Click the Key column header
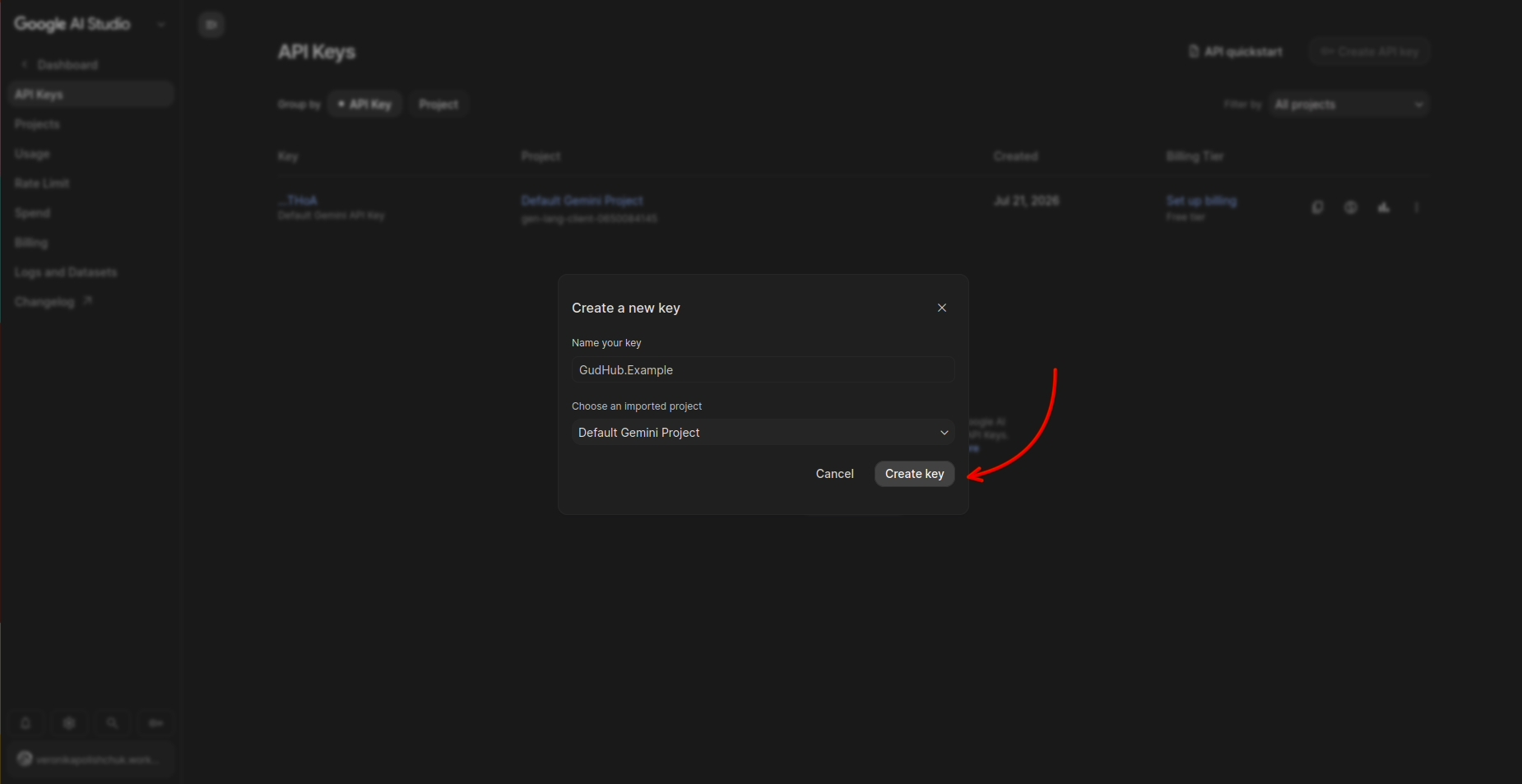This screenshot has height=784, width=1522. [288, 156]
